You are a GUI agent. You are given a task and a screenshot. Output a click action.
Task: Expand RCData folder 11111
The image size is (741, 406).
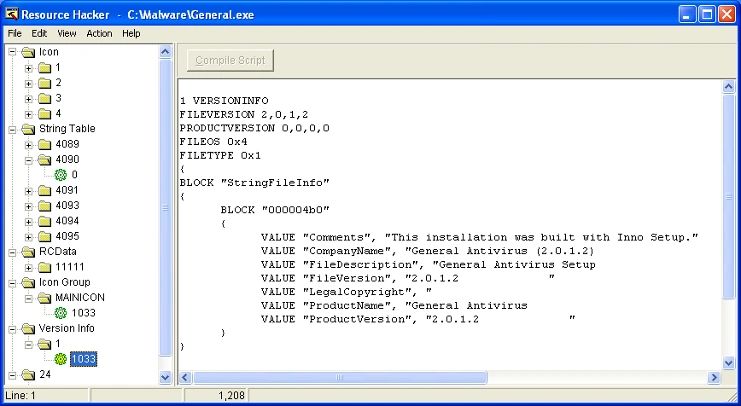pyautogui.click(x=29, y=268)
